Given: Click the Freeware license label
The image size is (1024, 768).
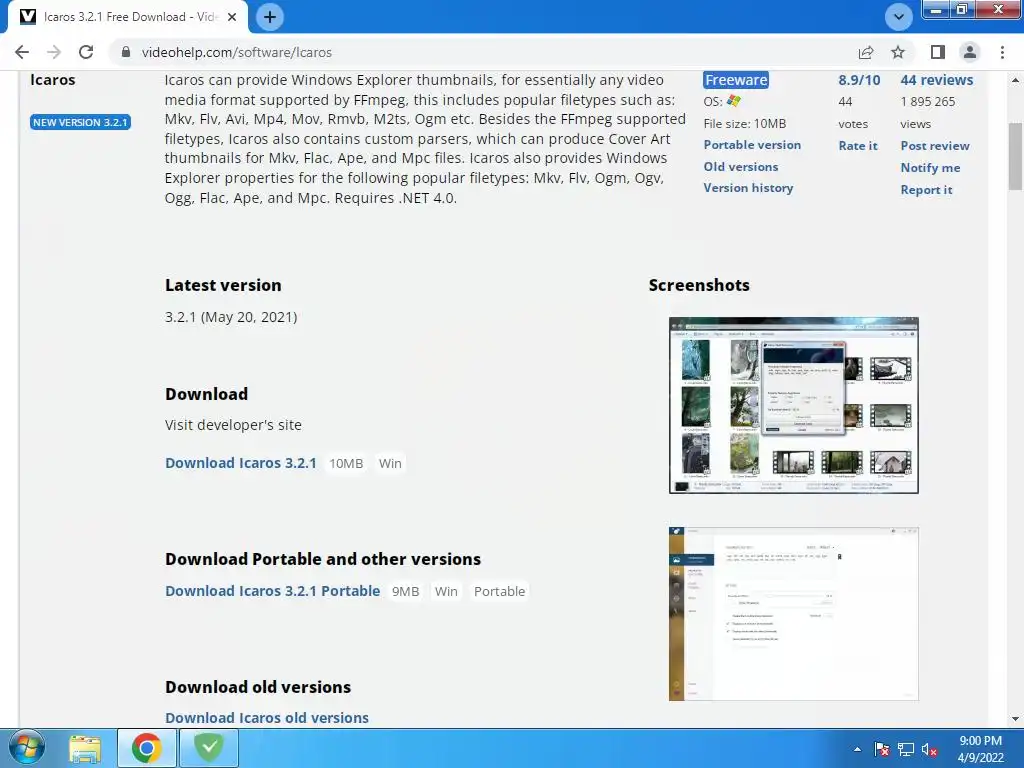Looking at the screenshot, I should pyautogui.click(x=736, y=80).
